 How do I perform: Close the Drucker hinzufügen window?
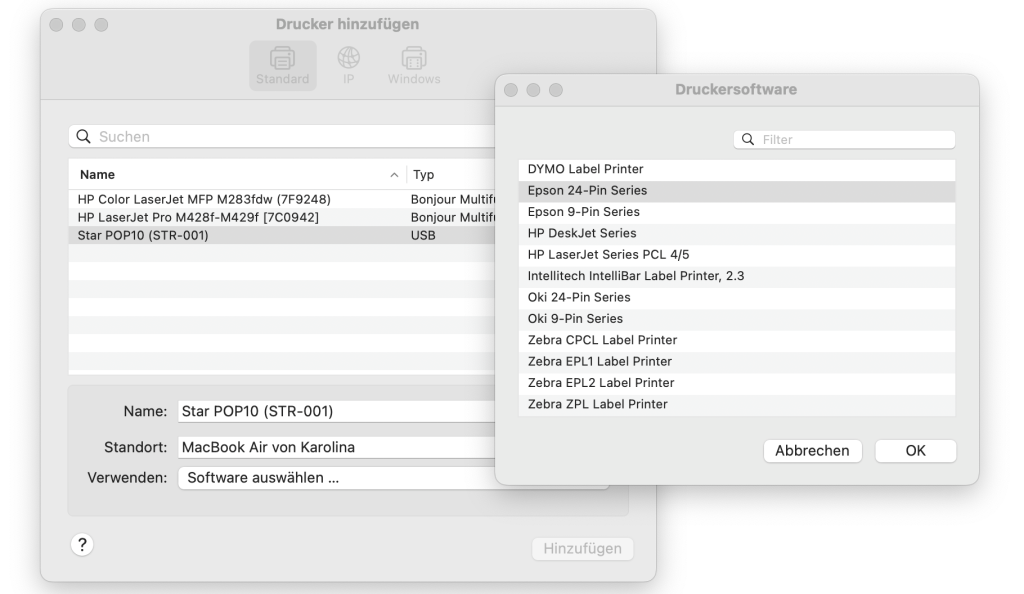[x=56, y=25]
